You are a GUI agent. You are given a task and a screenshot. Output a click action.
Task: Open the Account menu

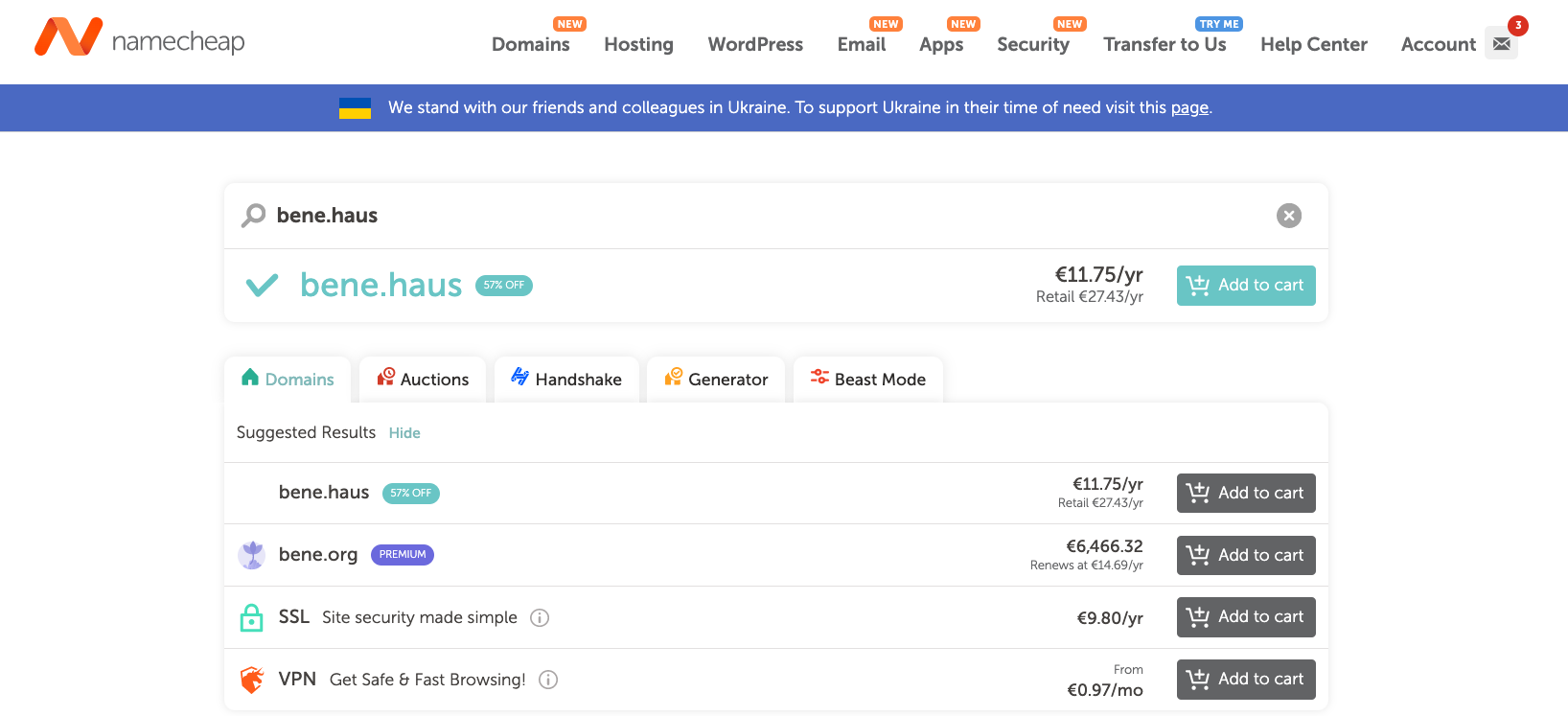click(1439, 44)
